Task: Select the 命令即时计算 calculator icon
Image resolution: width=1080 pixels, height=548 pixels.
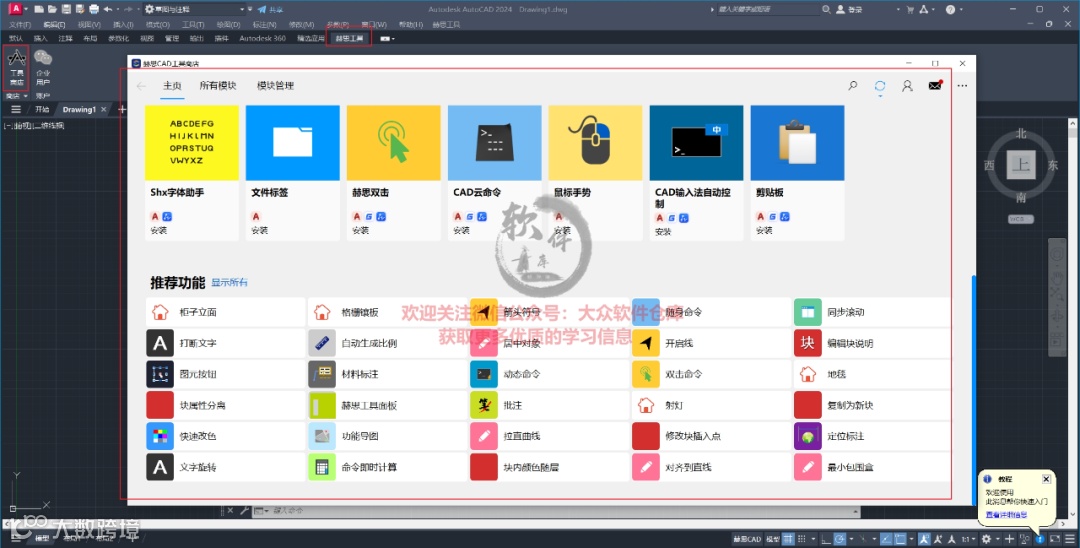Action: pos(322,467)
